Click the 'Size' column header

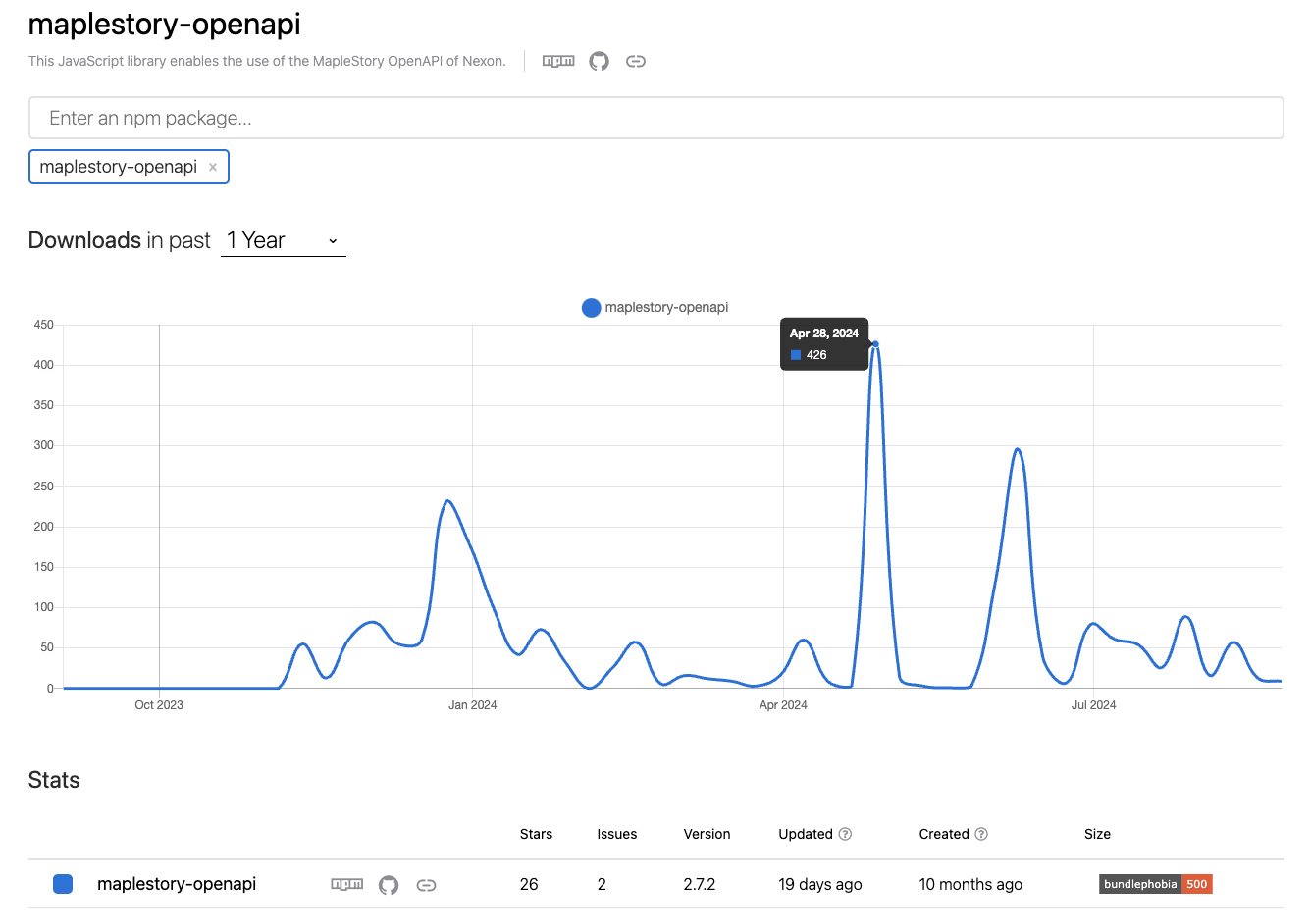[x=1097, y=834]
